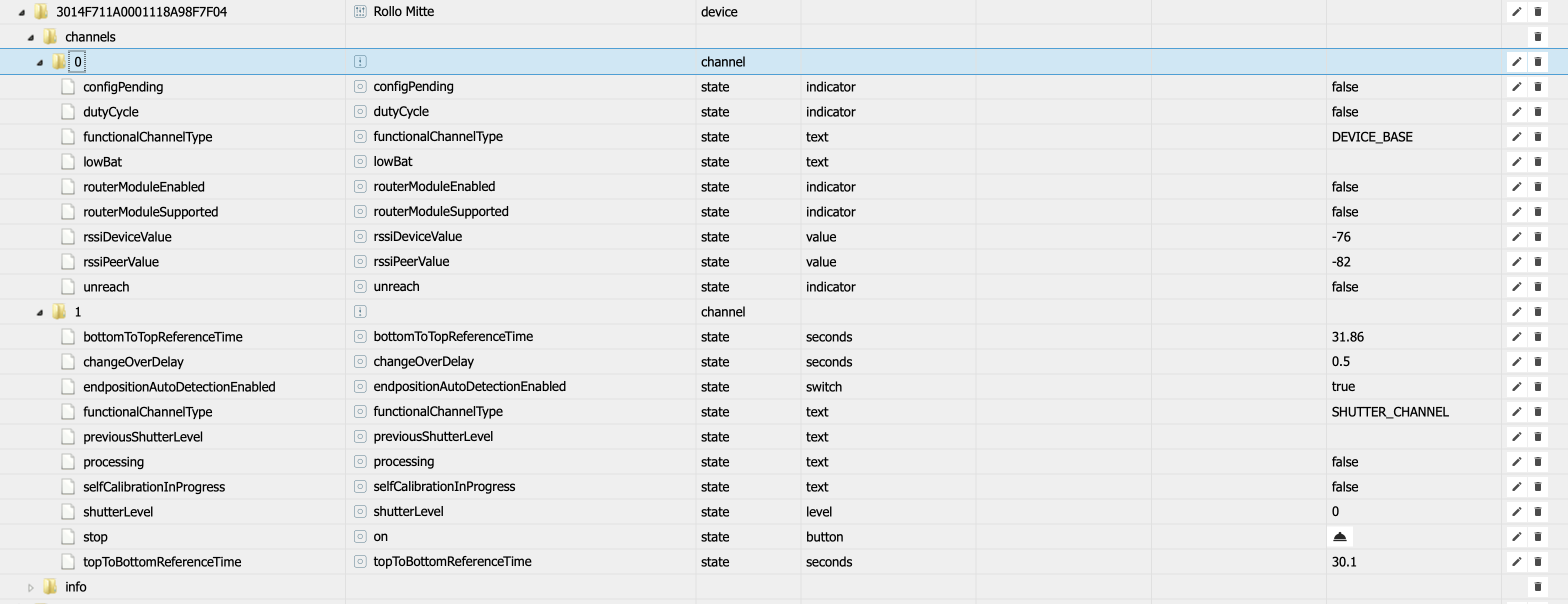Toggle the endpositionAutoDetectionEnabled switch value
The image size is (1568, 604).
tap(1343, 386)
